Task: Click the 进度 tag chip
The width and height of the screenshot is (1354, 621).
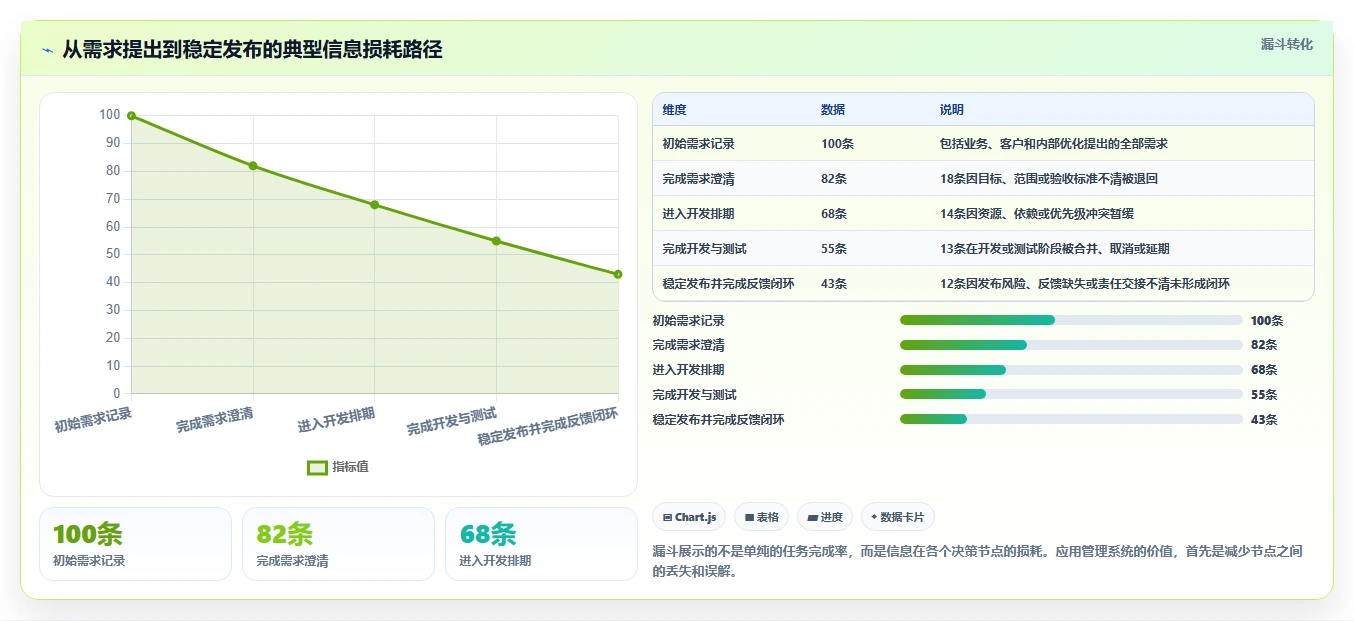Action: (x=825, y=517)
